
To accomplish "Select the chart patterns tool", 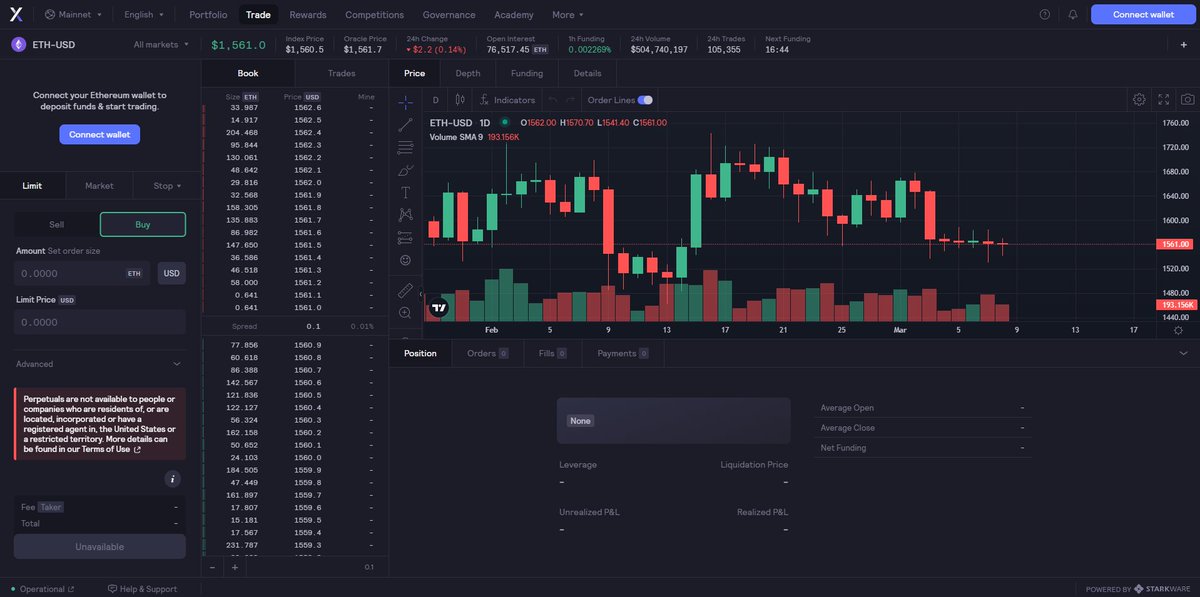I will click(405, 215).
